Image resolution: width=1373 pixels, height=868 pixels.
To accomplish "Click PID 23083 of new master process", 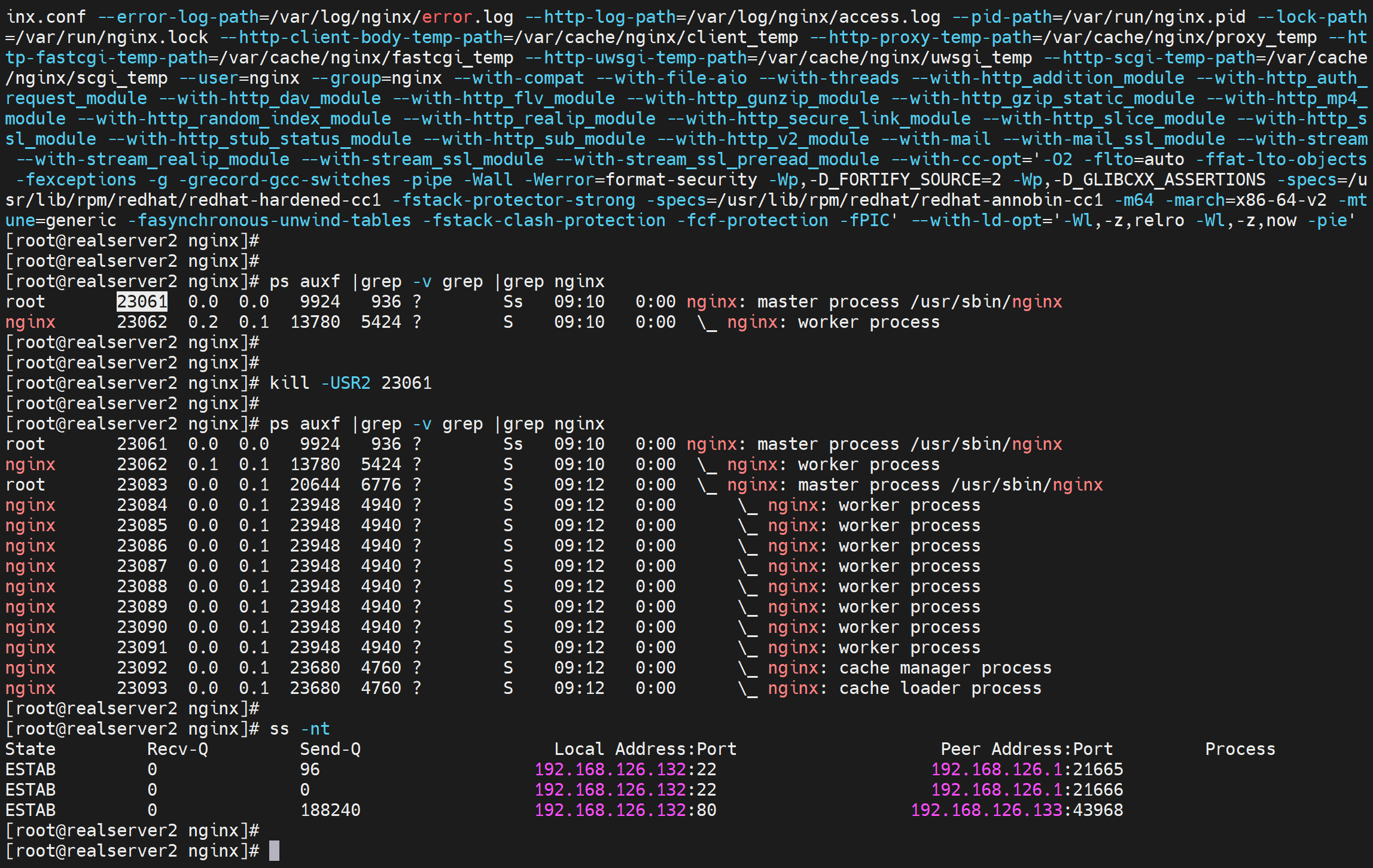I will [142, 485].
